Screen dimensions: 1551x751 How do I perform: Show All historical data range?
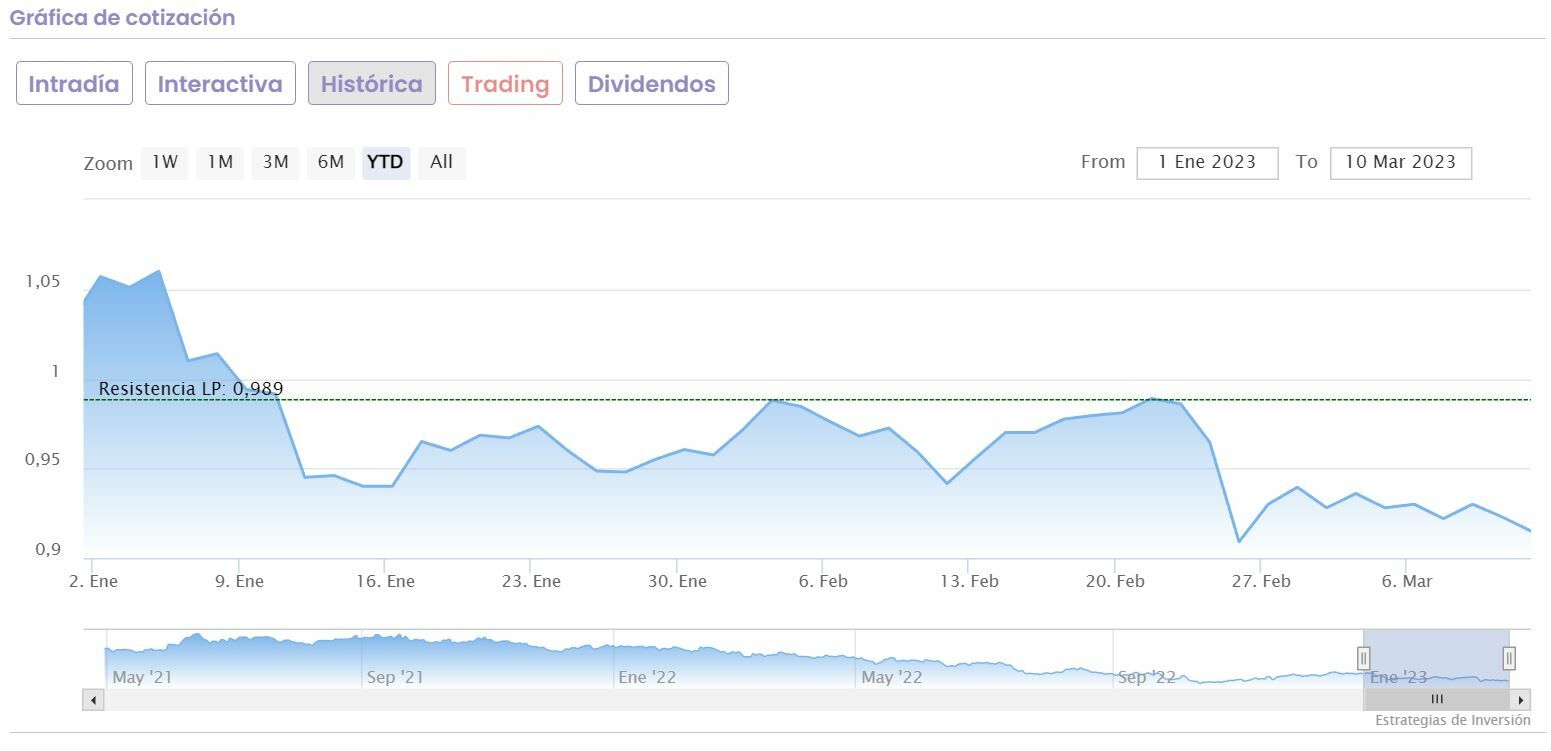tap(441, 162)
